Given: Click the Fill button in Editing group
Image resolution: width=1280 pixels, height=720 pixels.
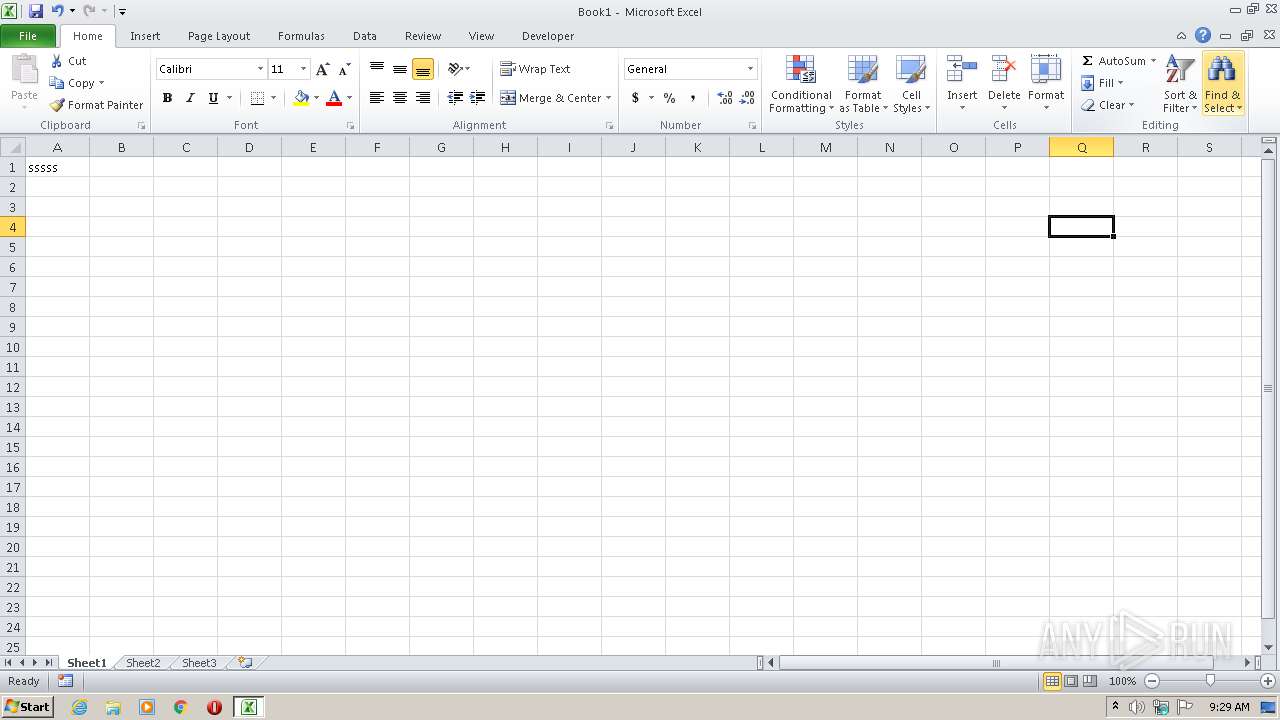Looking at the screenshot, I should [1101, 83].
